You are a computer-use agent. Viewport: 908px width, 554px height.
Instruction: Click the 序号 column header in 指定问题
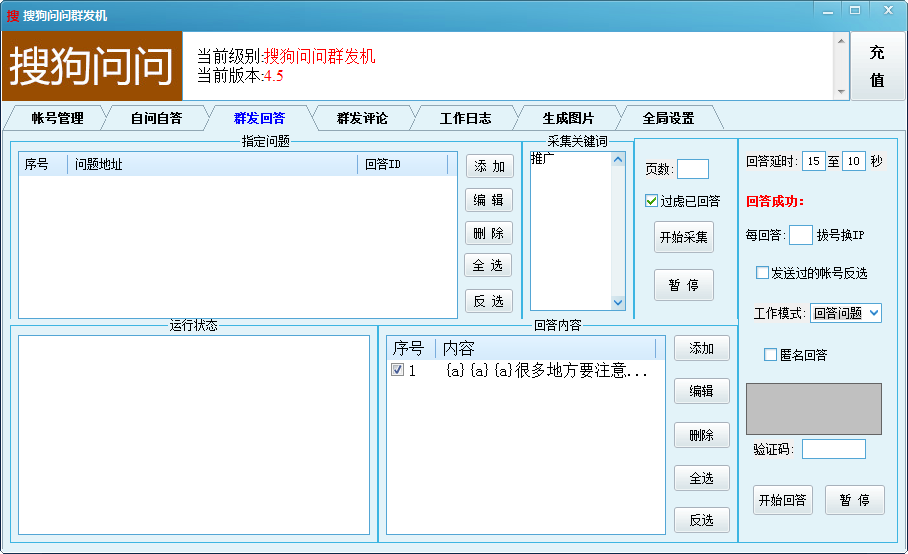(x=43, y=164)
